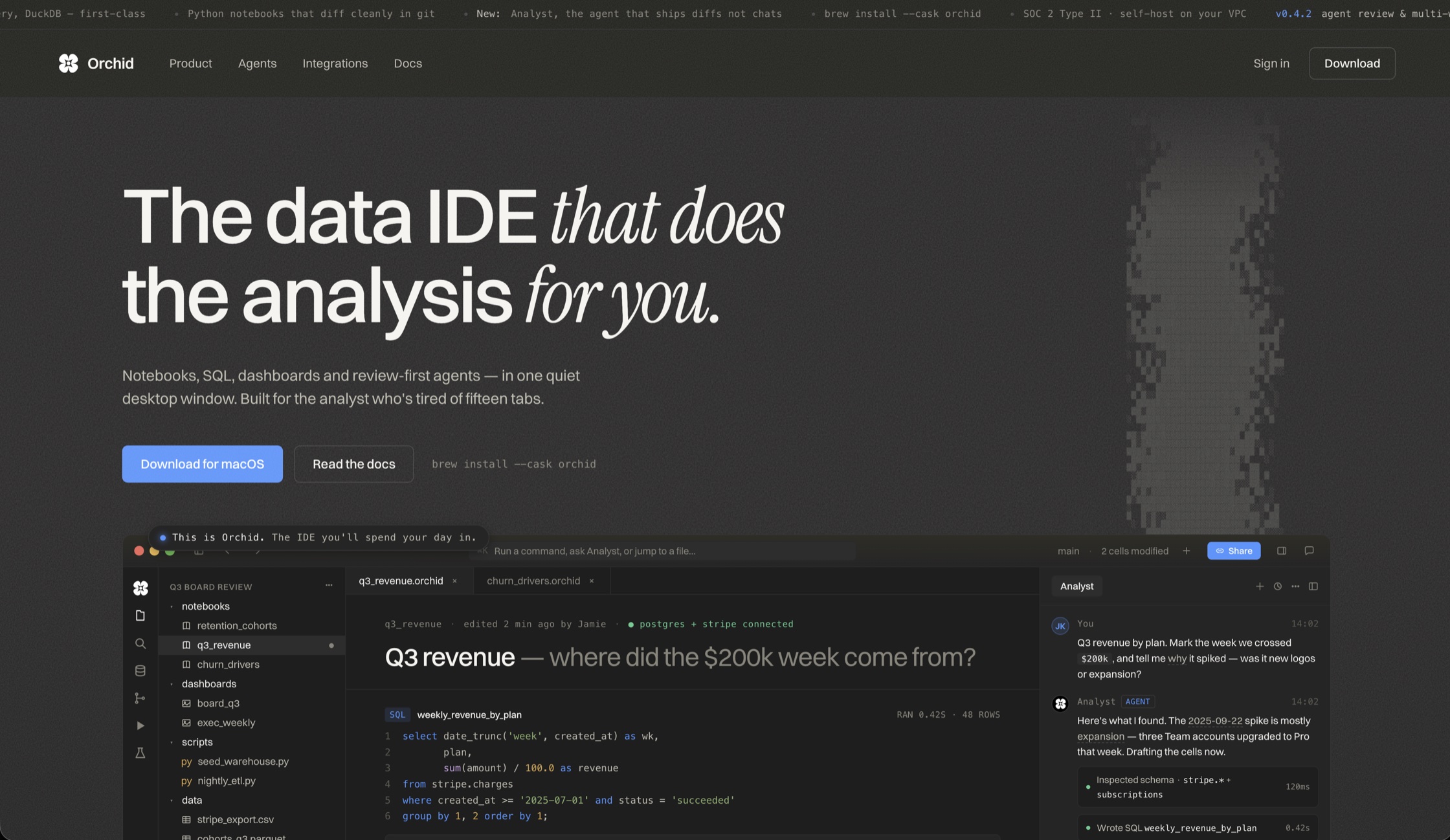
Task: Close the churn_drivers.orchid tab
Action: coord(592,581)
